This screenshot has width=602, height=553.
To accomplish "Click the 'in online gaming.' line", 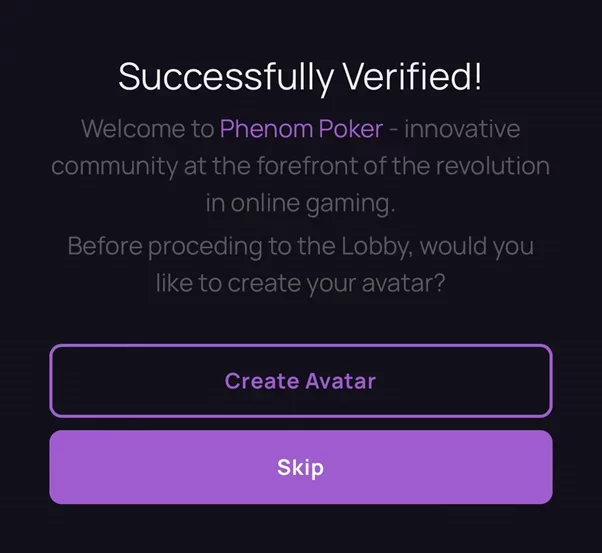I will click(301, 204).
